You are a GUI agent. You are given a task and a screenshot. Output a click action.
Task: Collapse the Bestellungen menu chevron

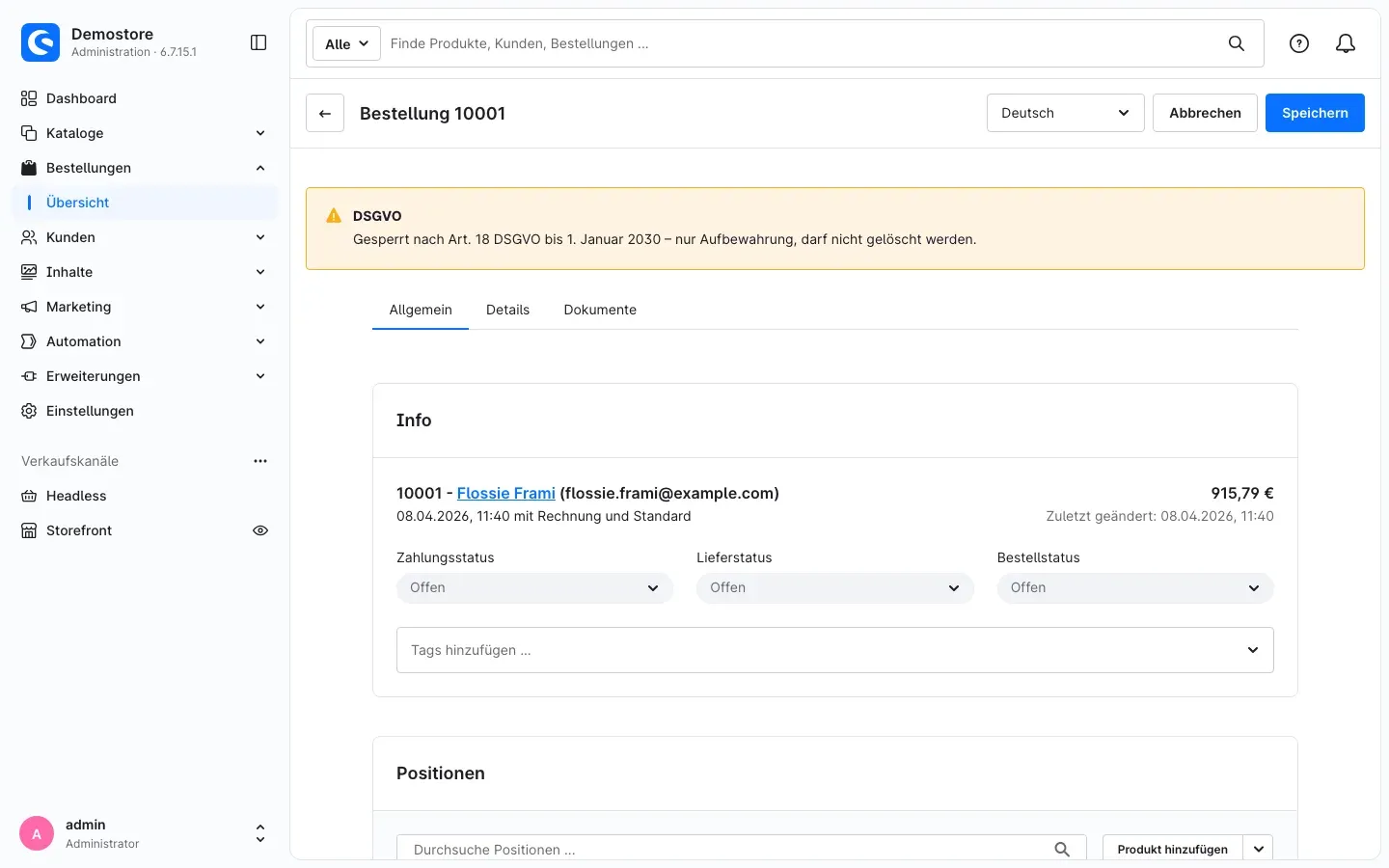[260, 168]
